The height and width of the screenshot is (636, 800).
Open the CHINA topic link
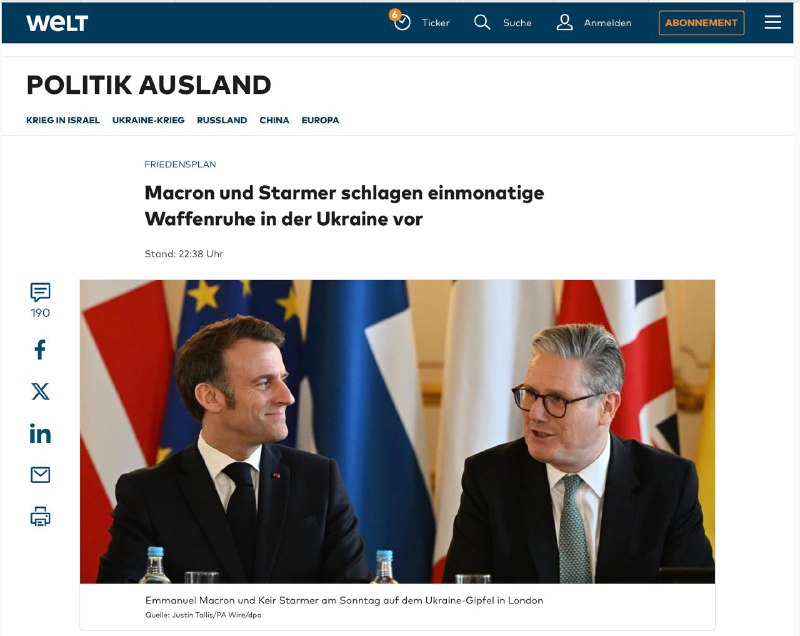click(x=274, y=120)
